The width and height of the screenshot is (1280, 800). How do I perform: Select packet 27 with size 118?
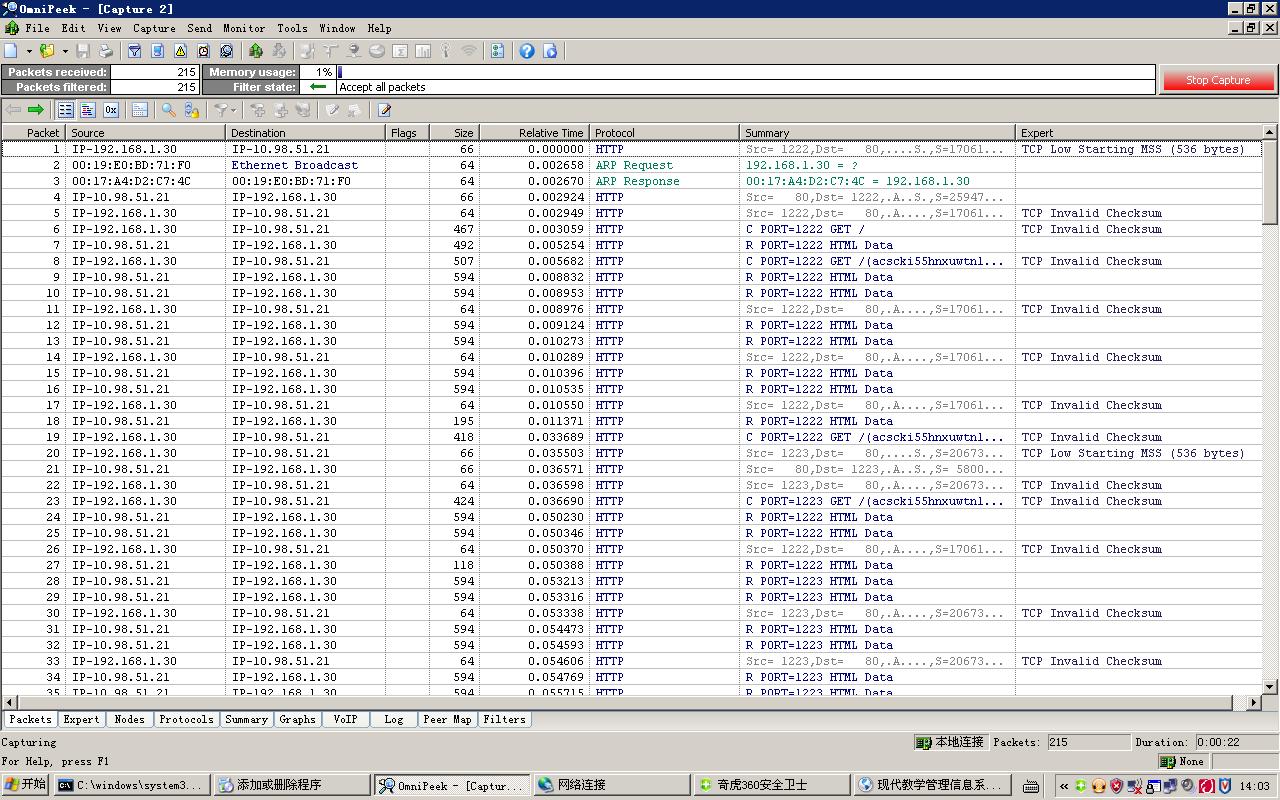coord(631,565)
